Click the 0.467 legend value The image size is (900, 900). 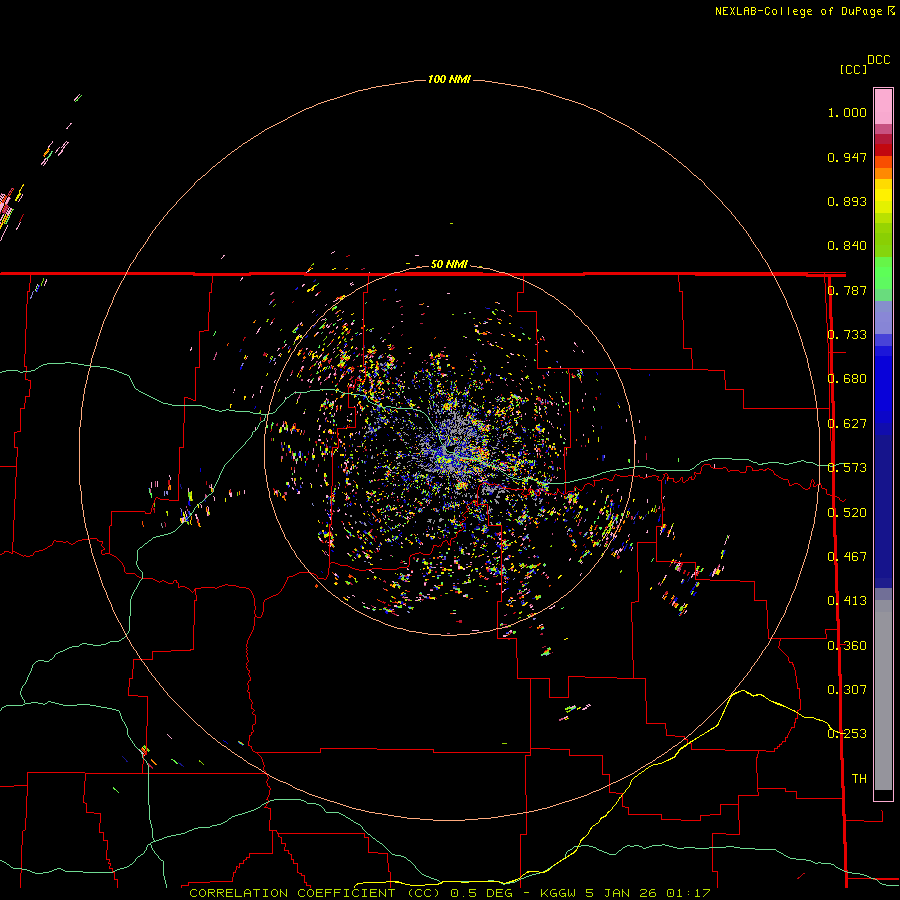tap(847, 557)
